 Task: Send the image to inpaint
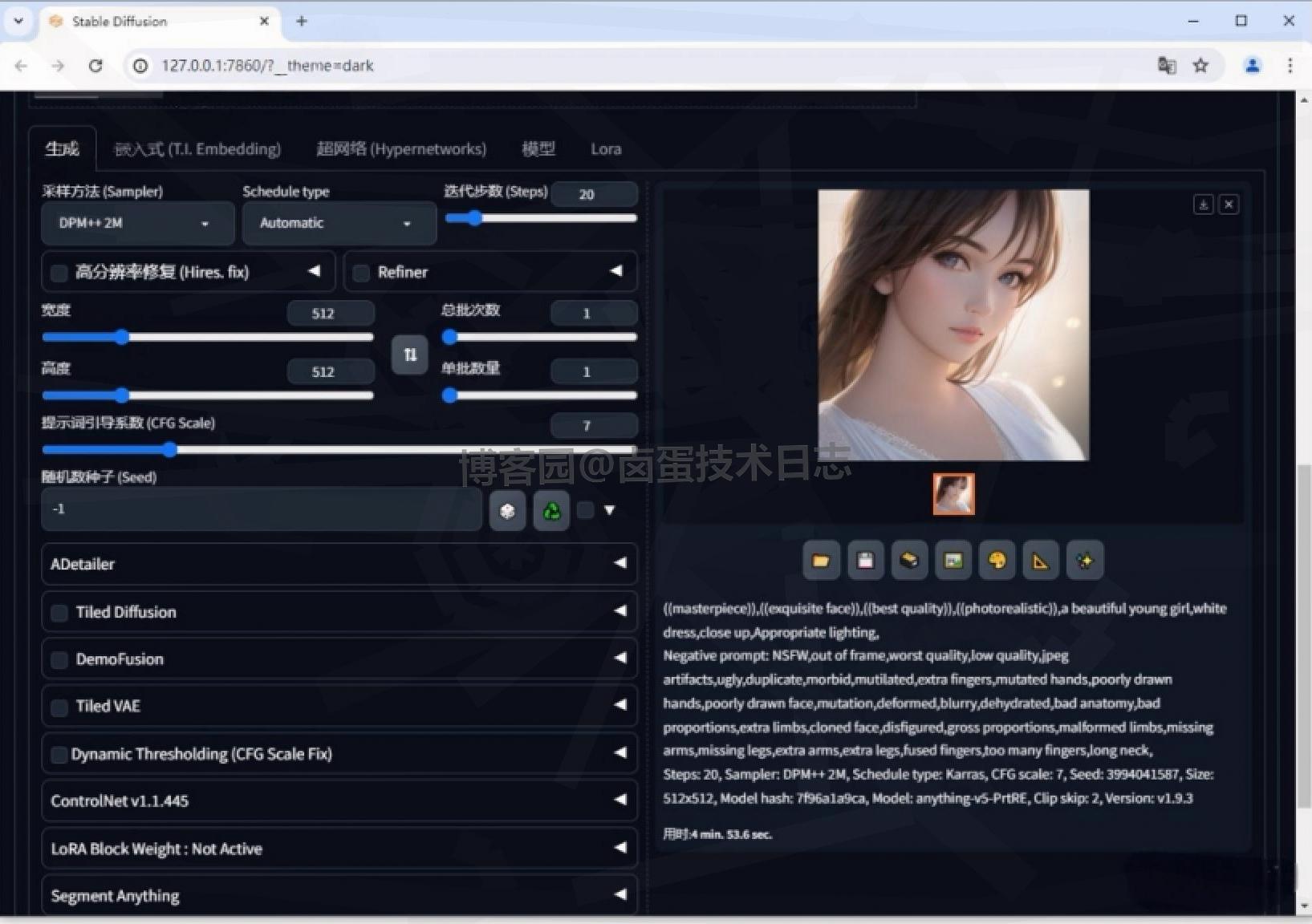pyautogui.click(x=997, y=560)
